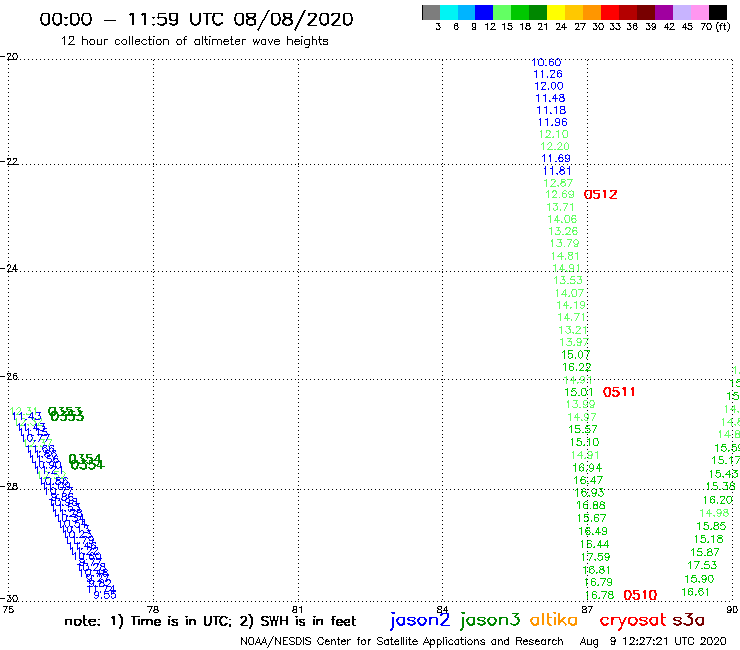Image resolution: width=740 pixels, height=650 pixels.
Task: Click the latitude -24 axis label
Action: (x=9, y=268)
